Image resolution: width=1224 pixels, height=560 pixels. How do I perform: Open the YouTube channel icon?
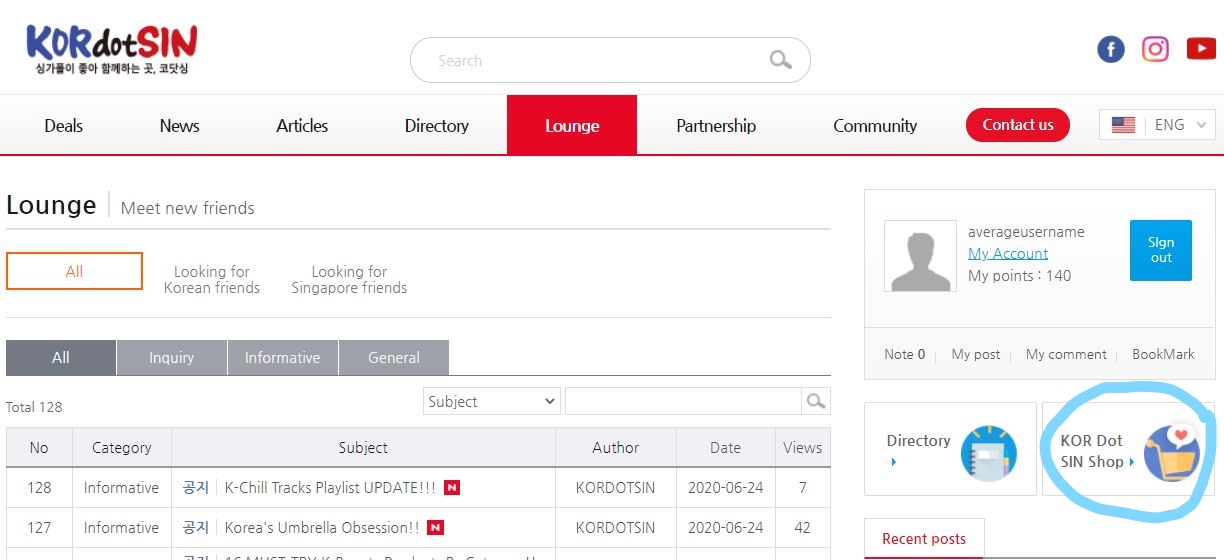(x=1201, y=48)
